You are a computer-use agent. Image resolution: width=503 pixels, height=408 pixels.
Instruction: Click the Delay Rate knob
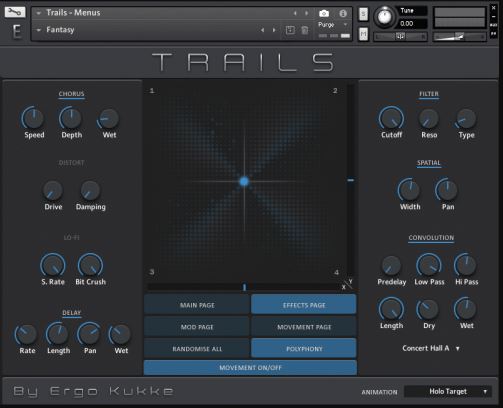[x=27, y=334]
